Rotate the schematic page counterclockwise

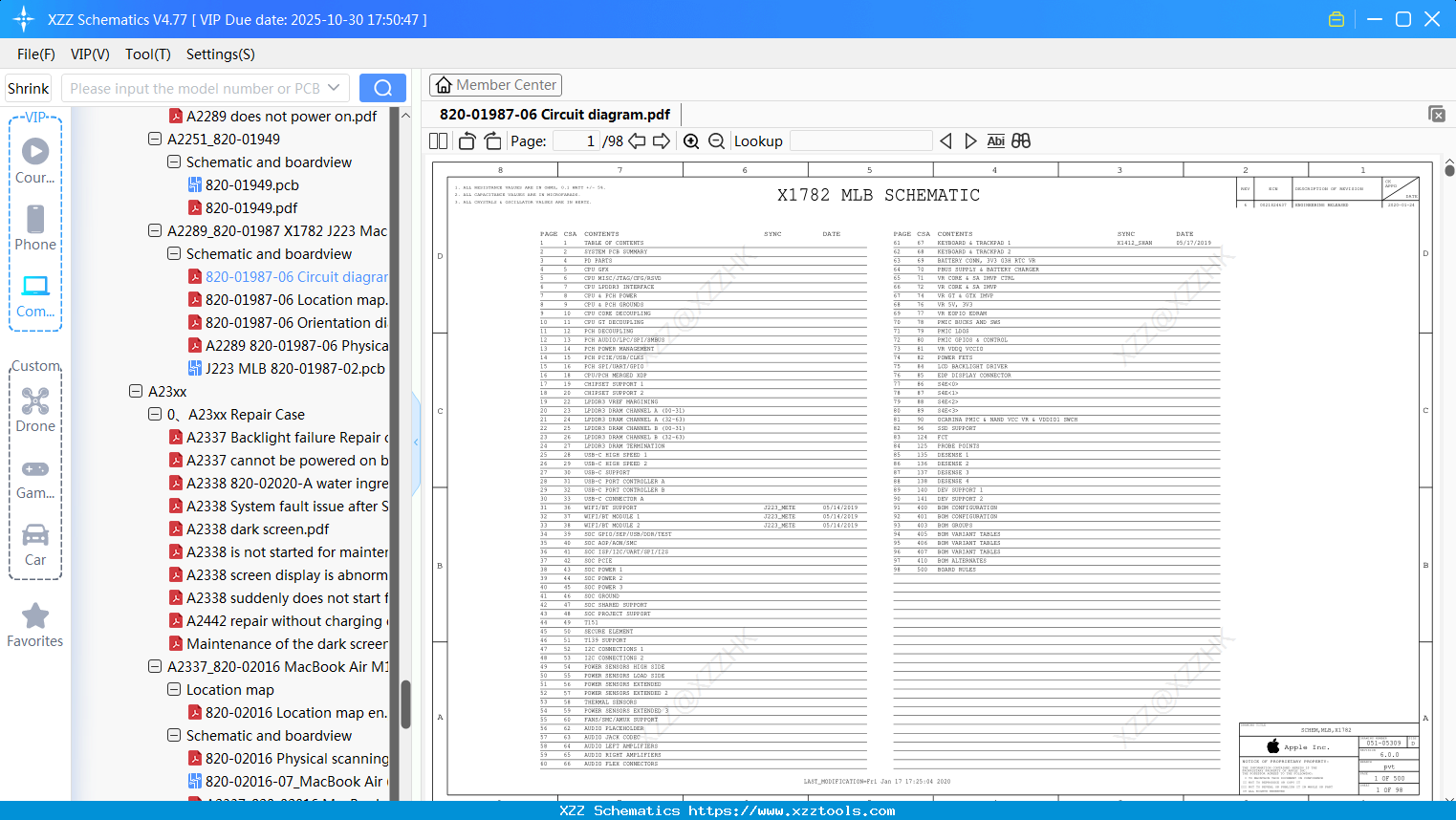[467, 141]
